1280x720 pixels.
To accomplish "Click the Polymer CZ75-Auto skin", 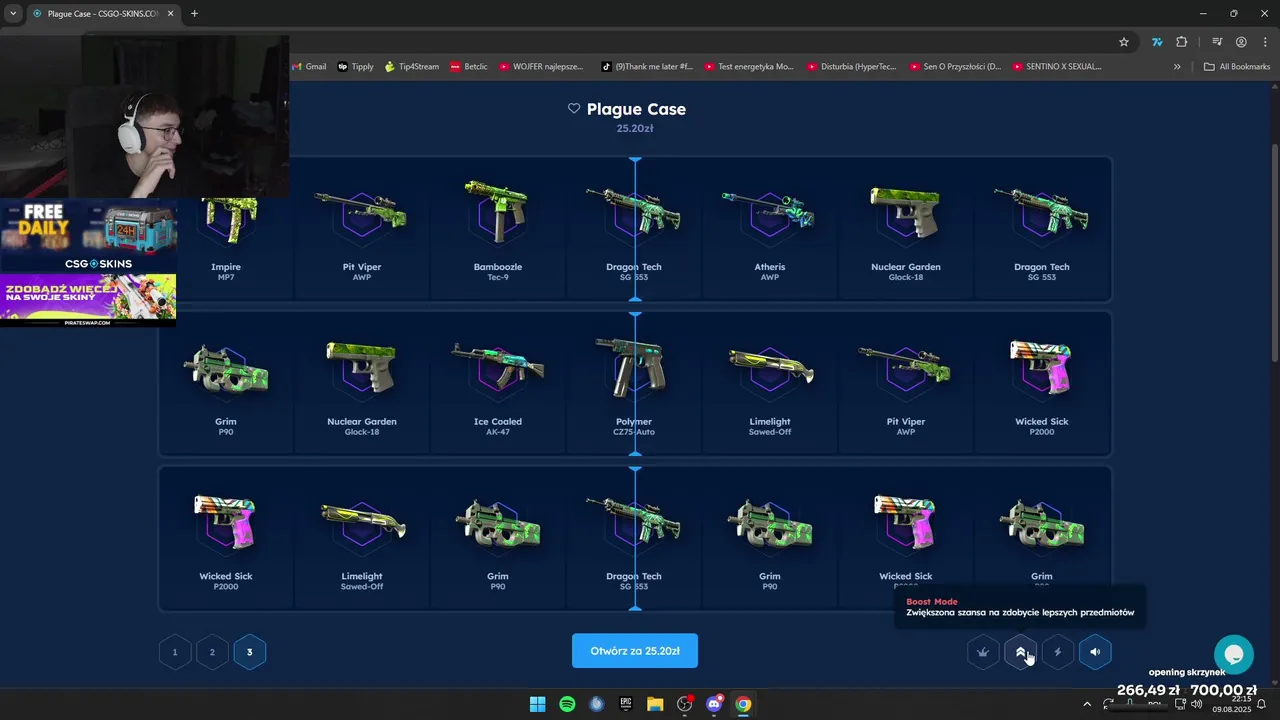I will [634, 385].
